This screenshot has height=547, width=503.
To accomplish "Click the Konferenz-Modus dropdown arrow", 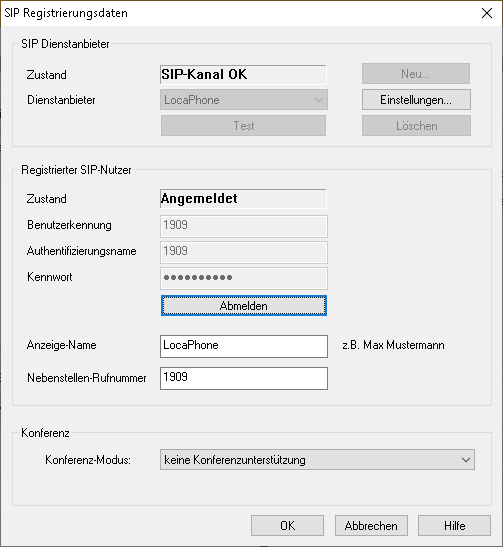I will coord(466,460).
